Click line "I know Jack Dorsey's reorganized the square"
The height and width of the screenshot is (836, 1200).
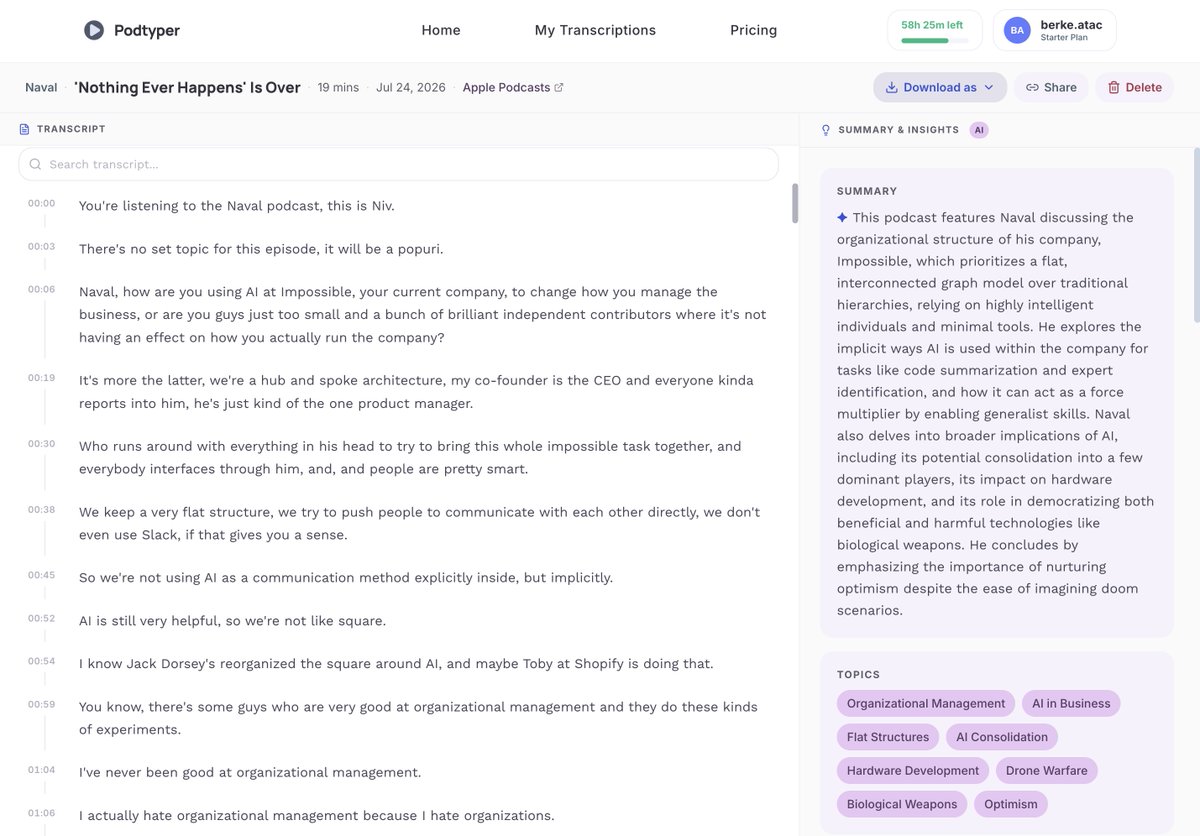(x=396, y=664)
